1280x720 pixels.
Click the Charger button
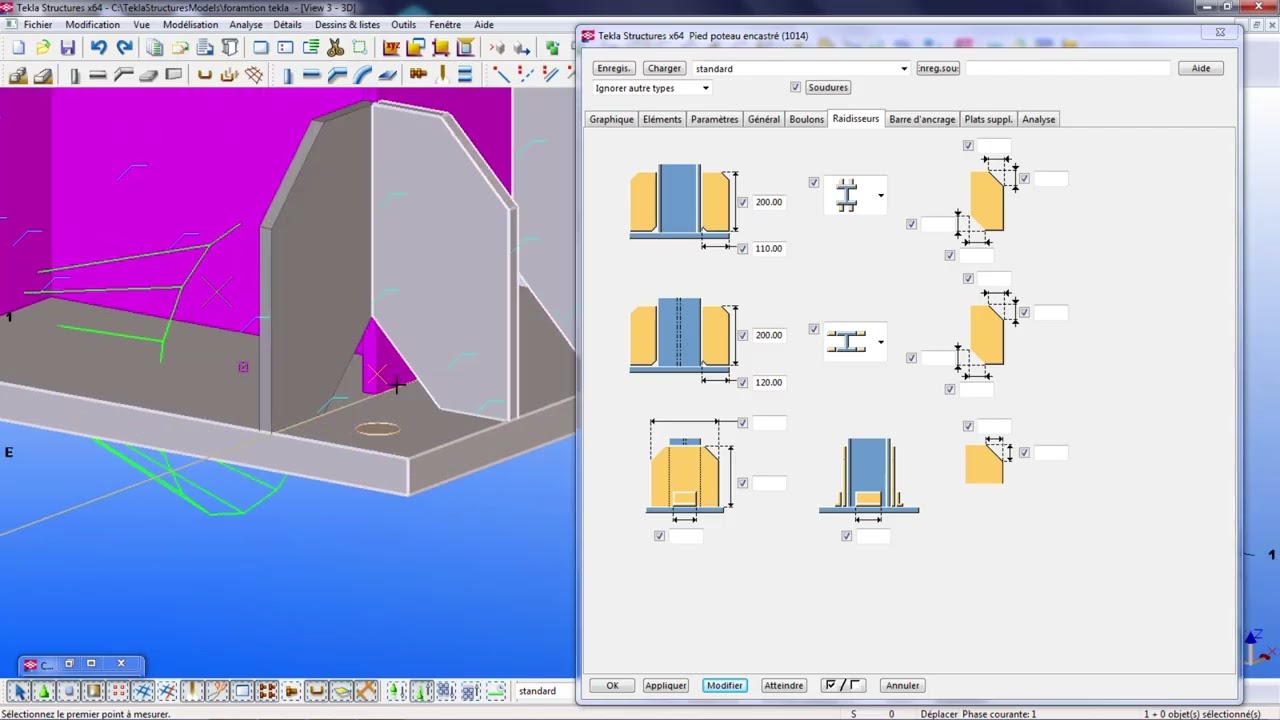[664, 68]
